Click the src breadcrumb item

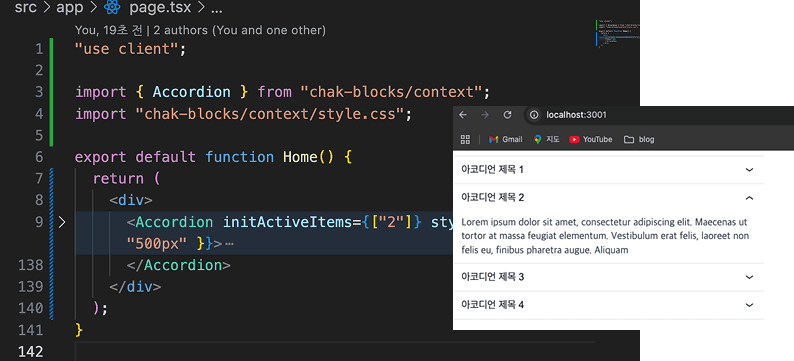click(25, 8)
